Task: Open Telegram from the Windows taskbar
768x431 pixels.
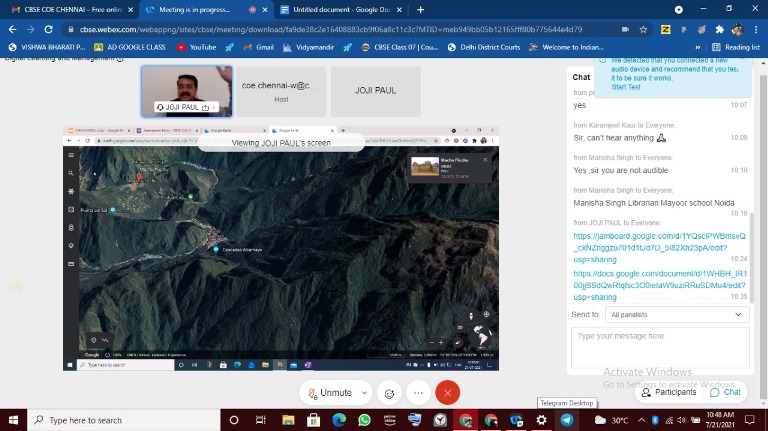Action: pyautogui.click(x=567, y=420)
